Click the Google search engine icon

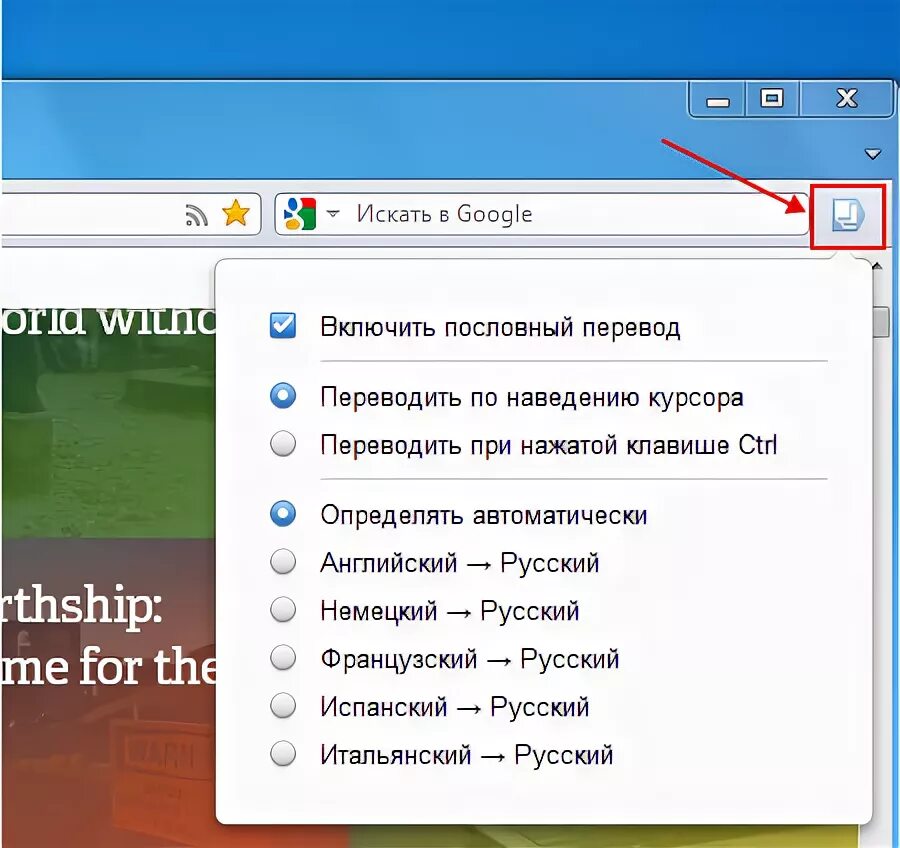(300, 214)
